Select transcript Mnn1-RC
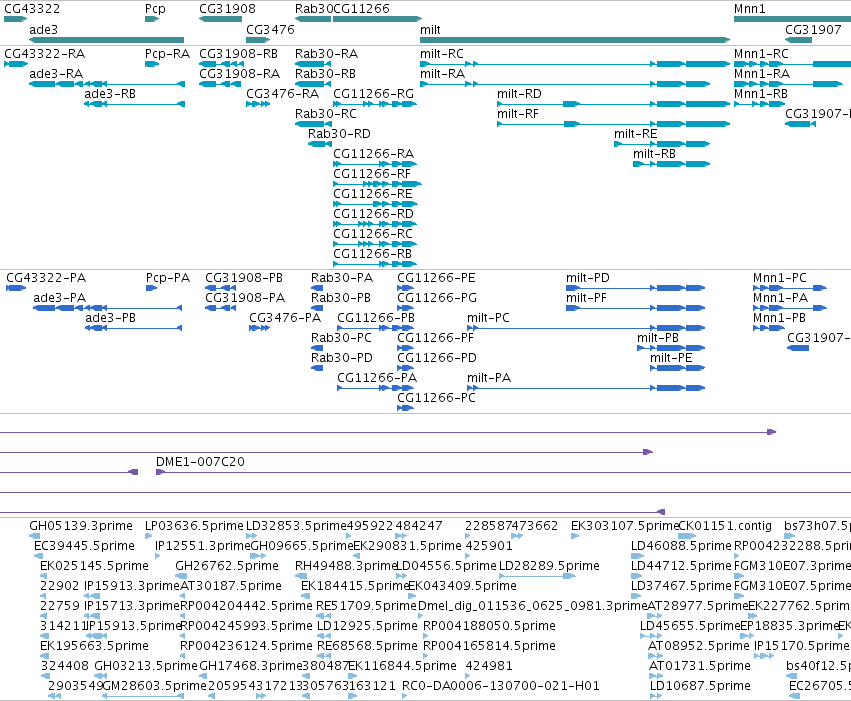851x701 pixels. [x=792, y=64]
